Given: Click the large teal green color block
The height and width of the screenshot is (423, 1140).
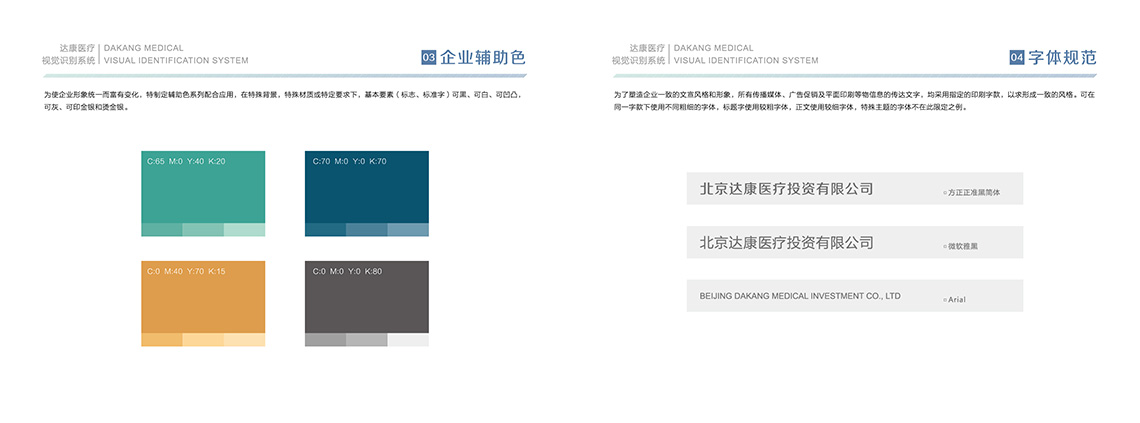Looking at the screenshot, I should [x=203, y=187].
